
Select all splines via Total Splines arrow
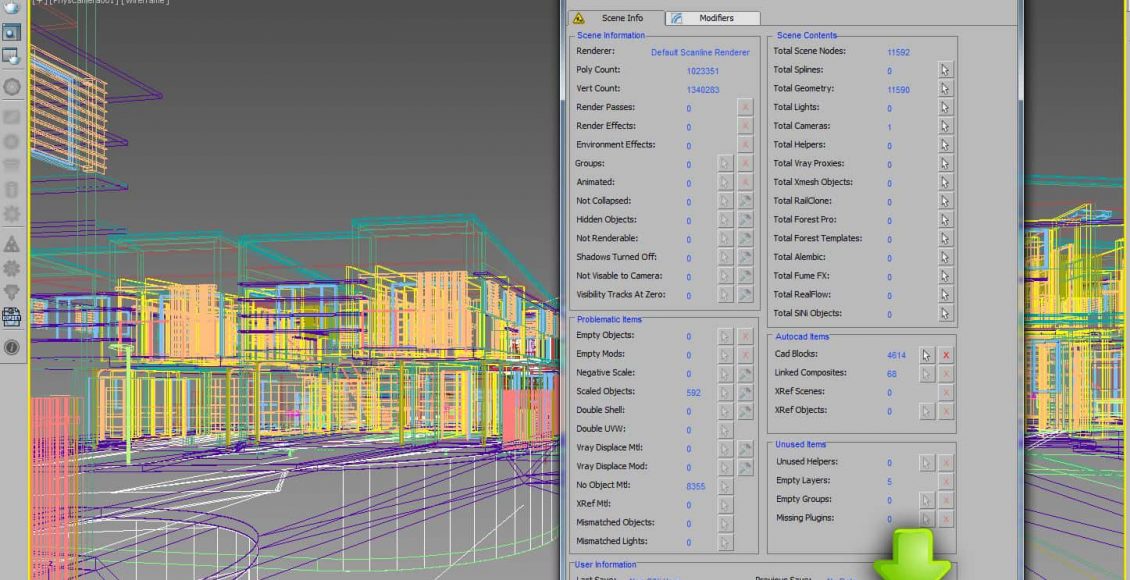945,70
